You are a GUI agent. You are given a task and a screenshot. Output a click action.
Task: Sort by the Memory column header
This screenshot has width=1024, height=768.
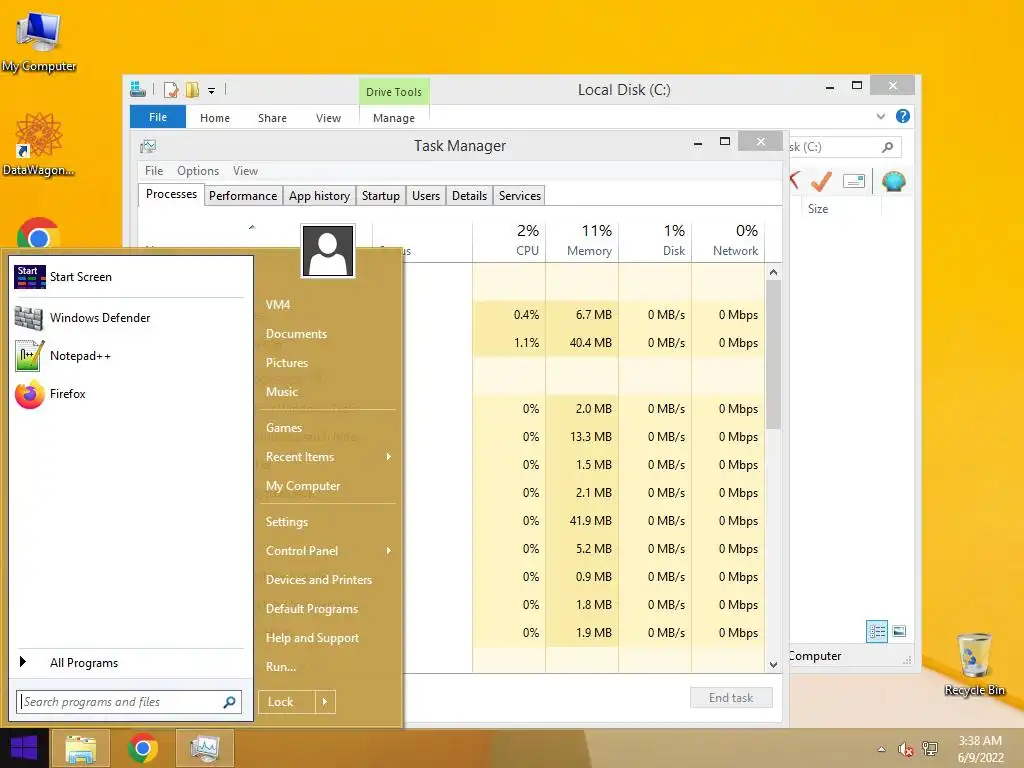point(582,240)
